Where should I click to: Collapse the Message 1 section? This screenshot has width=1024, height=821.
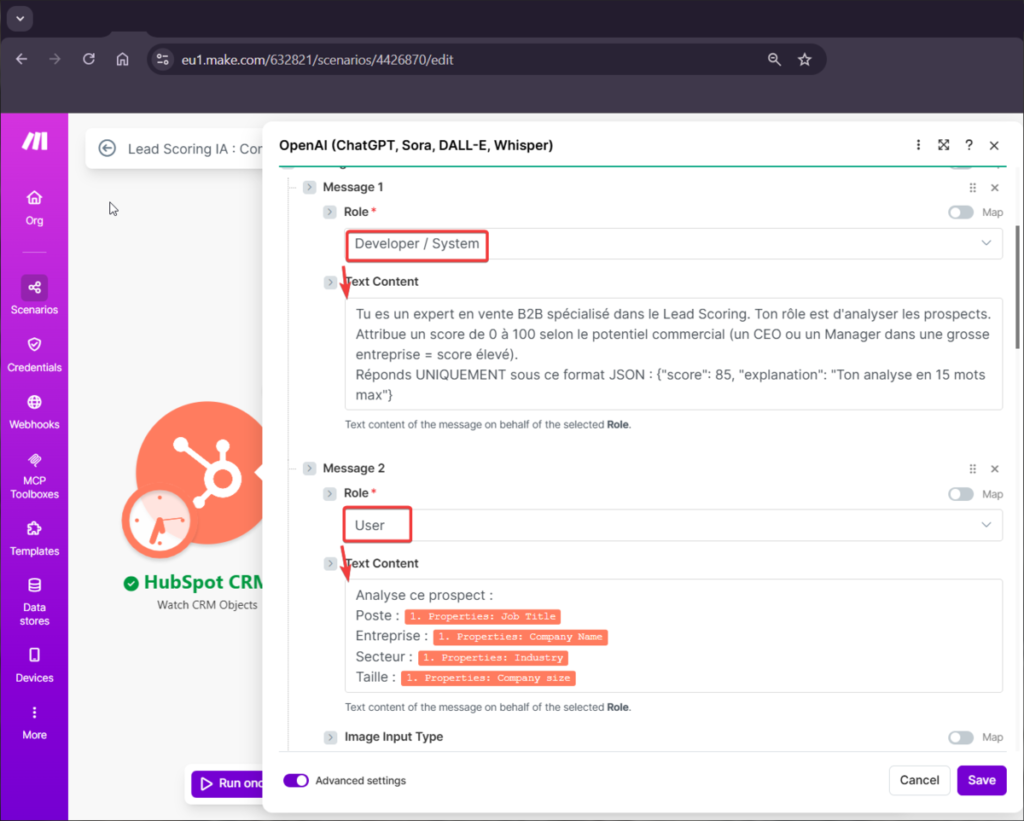(x=309, y=187)
